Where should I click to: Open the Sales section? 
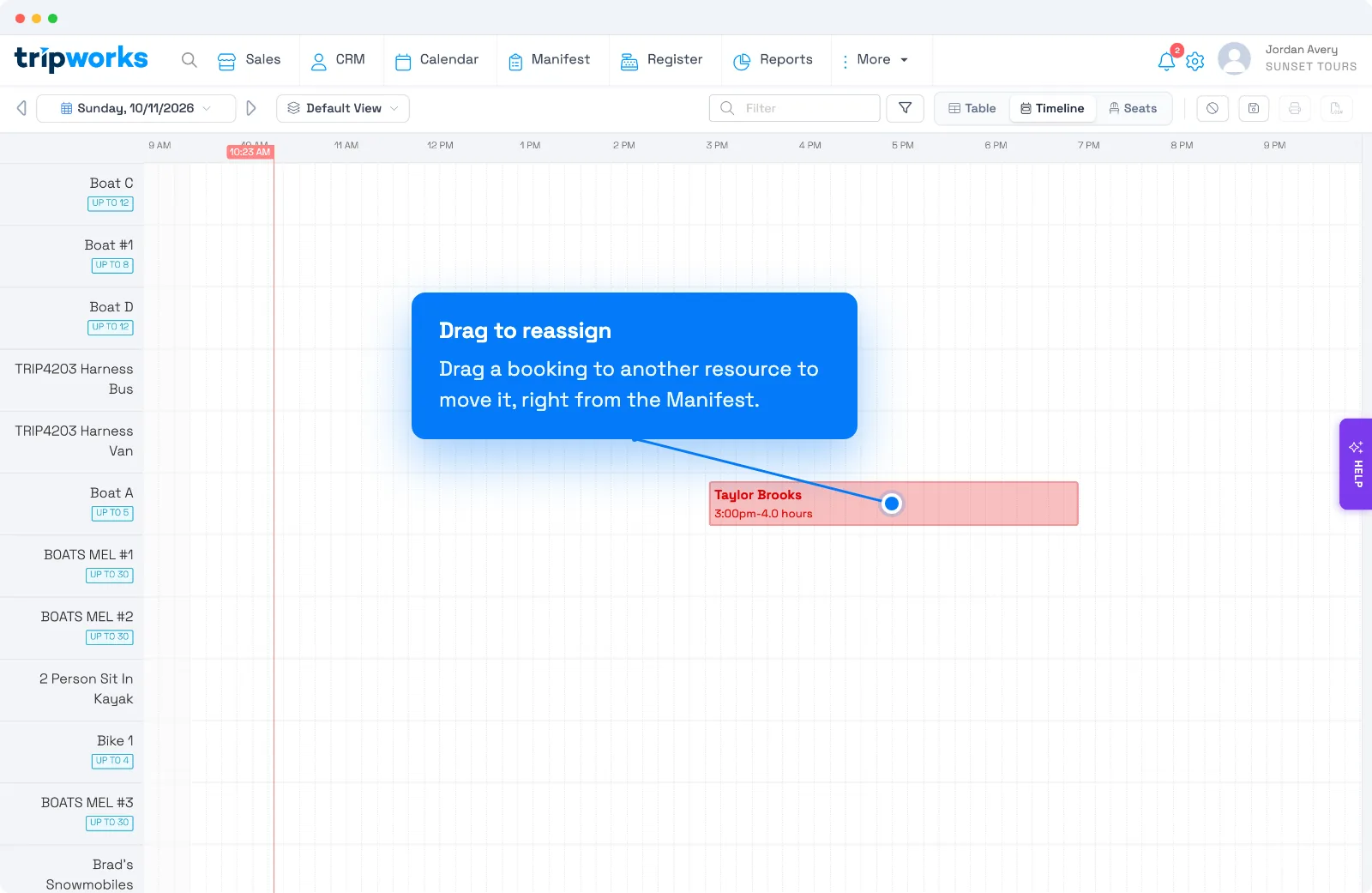250,60
